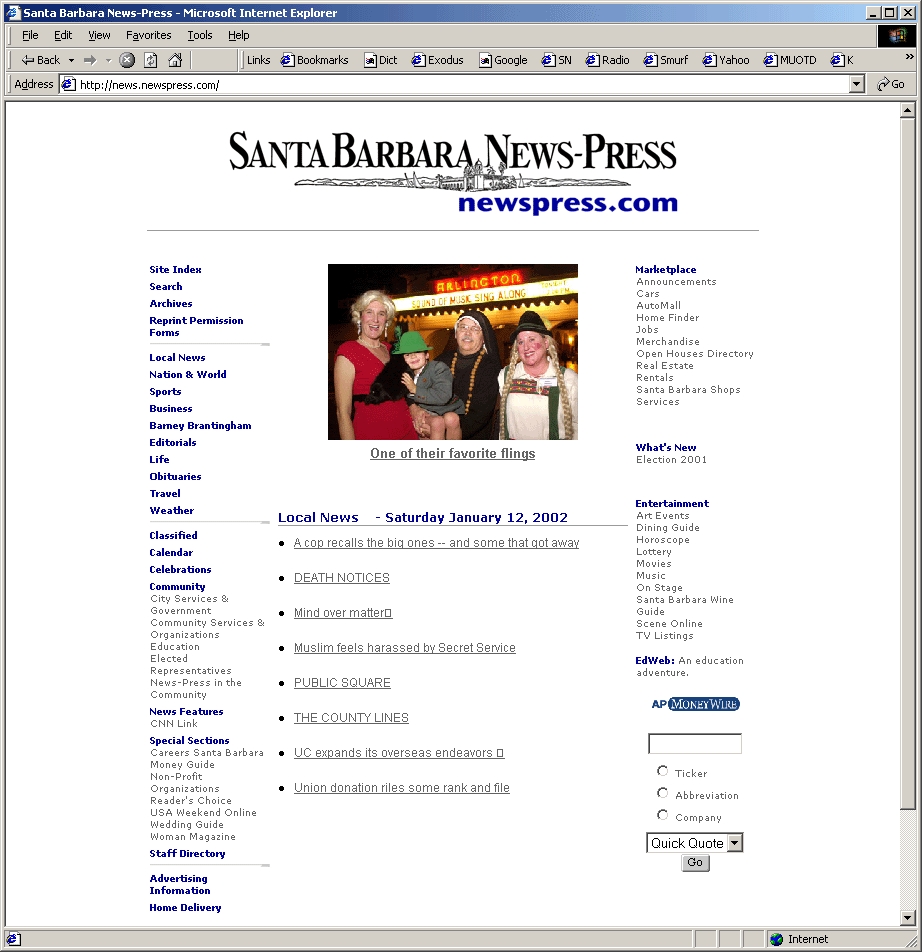922x952 pixels.
Task: Open the Yahoo links bar shortcut
Action: point(726,60)
